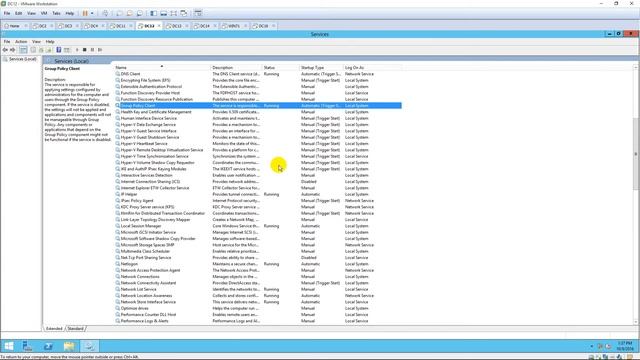Viewport: 640px width, 360px height.
Task: Select the Group Policy Client service row
Action: pyautogui.click(x=258, y=105)
